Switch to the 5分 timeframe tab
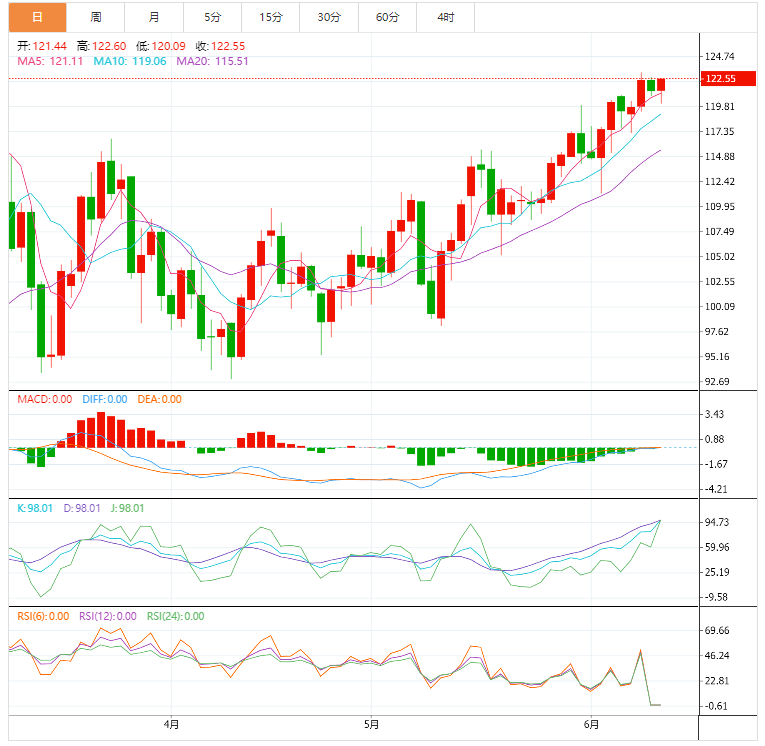 (x=212, y=17)
